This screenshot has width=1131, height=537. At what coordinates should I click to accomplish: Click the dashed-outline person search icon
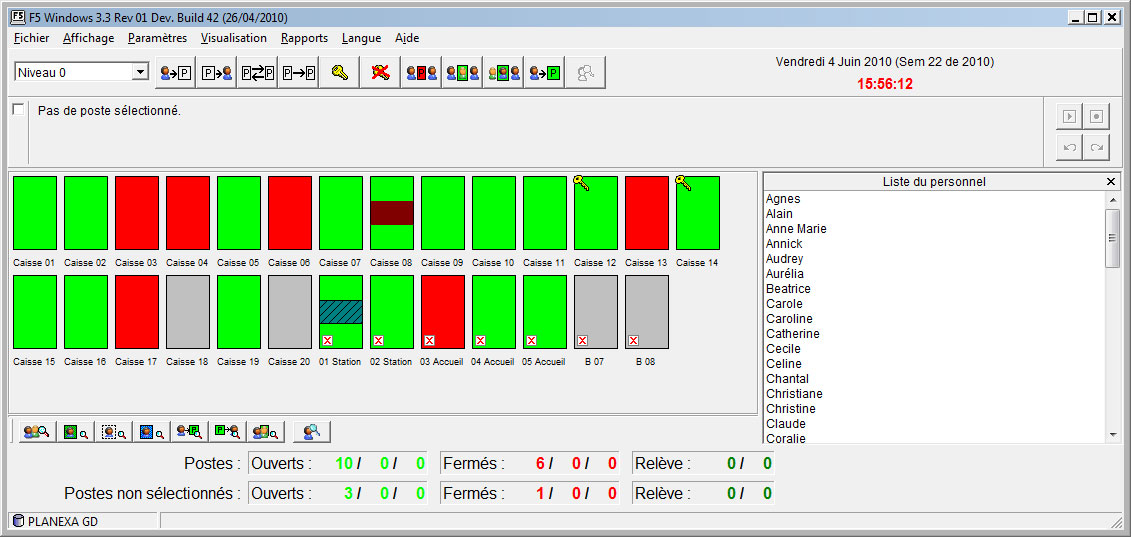click(x=113, y=432)
